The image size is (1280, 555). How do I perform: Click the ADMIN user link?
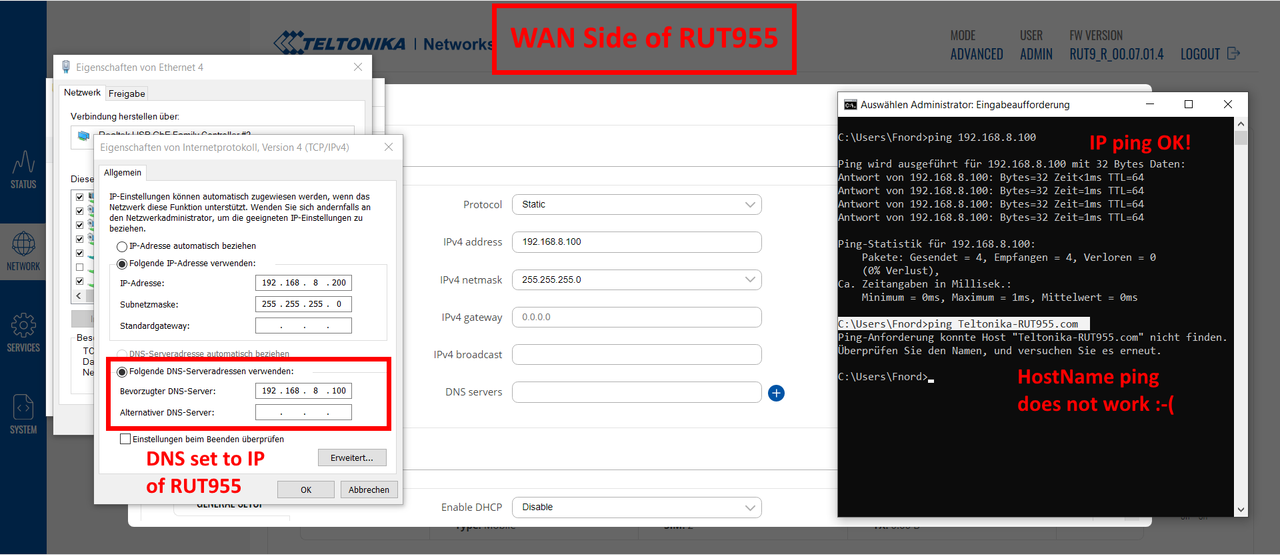click(x=1036, y=54)
